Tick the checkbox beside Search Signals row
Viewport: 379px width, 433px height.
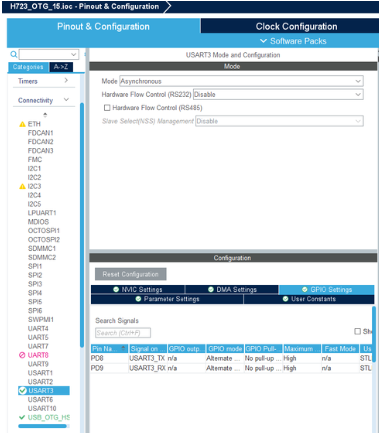pyautogui.click(x=357, y=331)
